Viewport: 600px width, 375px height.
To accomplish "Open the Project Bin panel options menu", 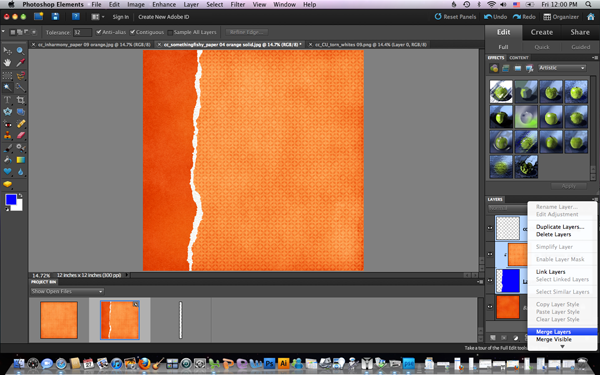I will tap(480, 282).
